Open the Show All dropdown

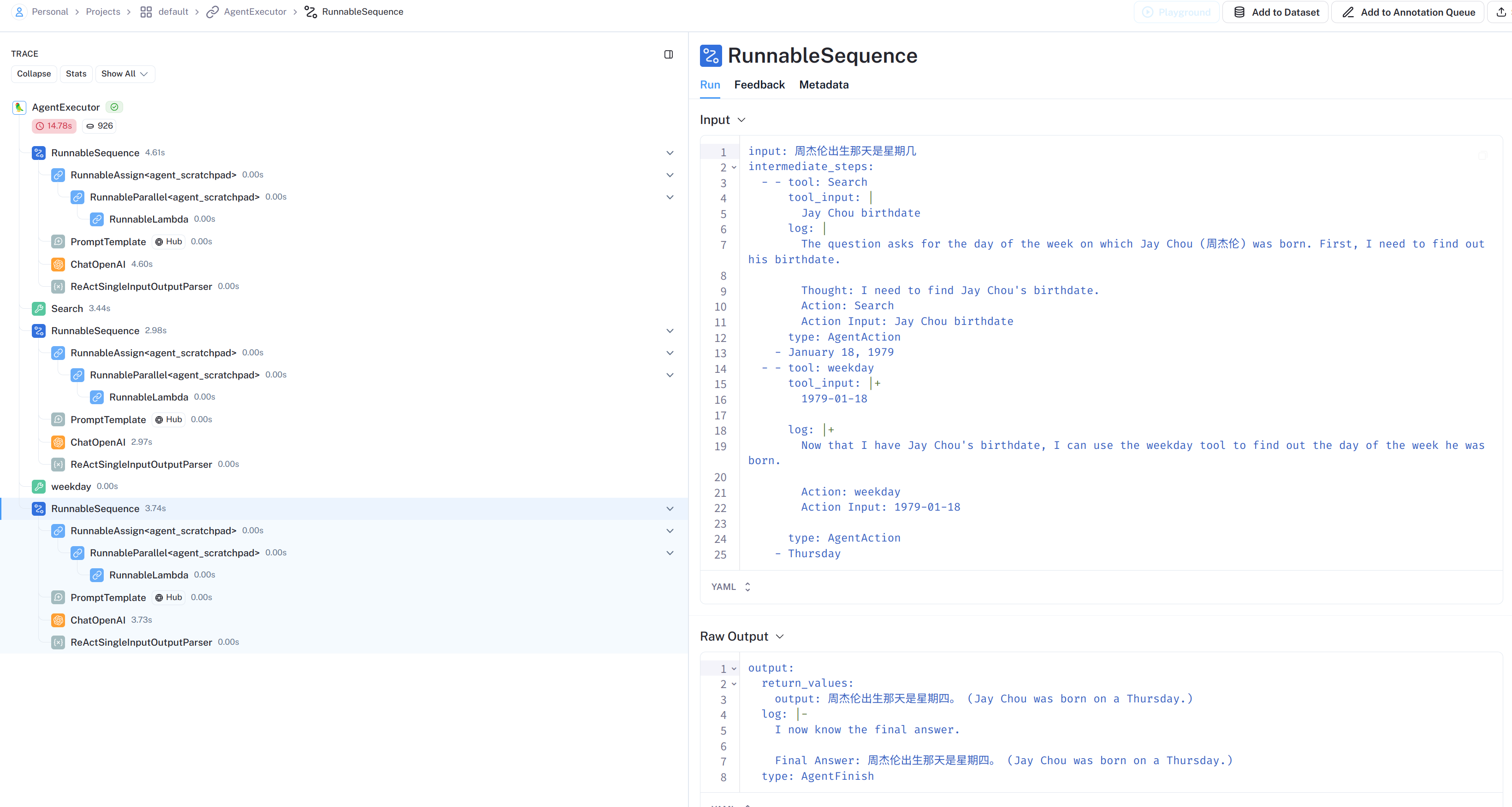pos(125,74)
